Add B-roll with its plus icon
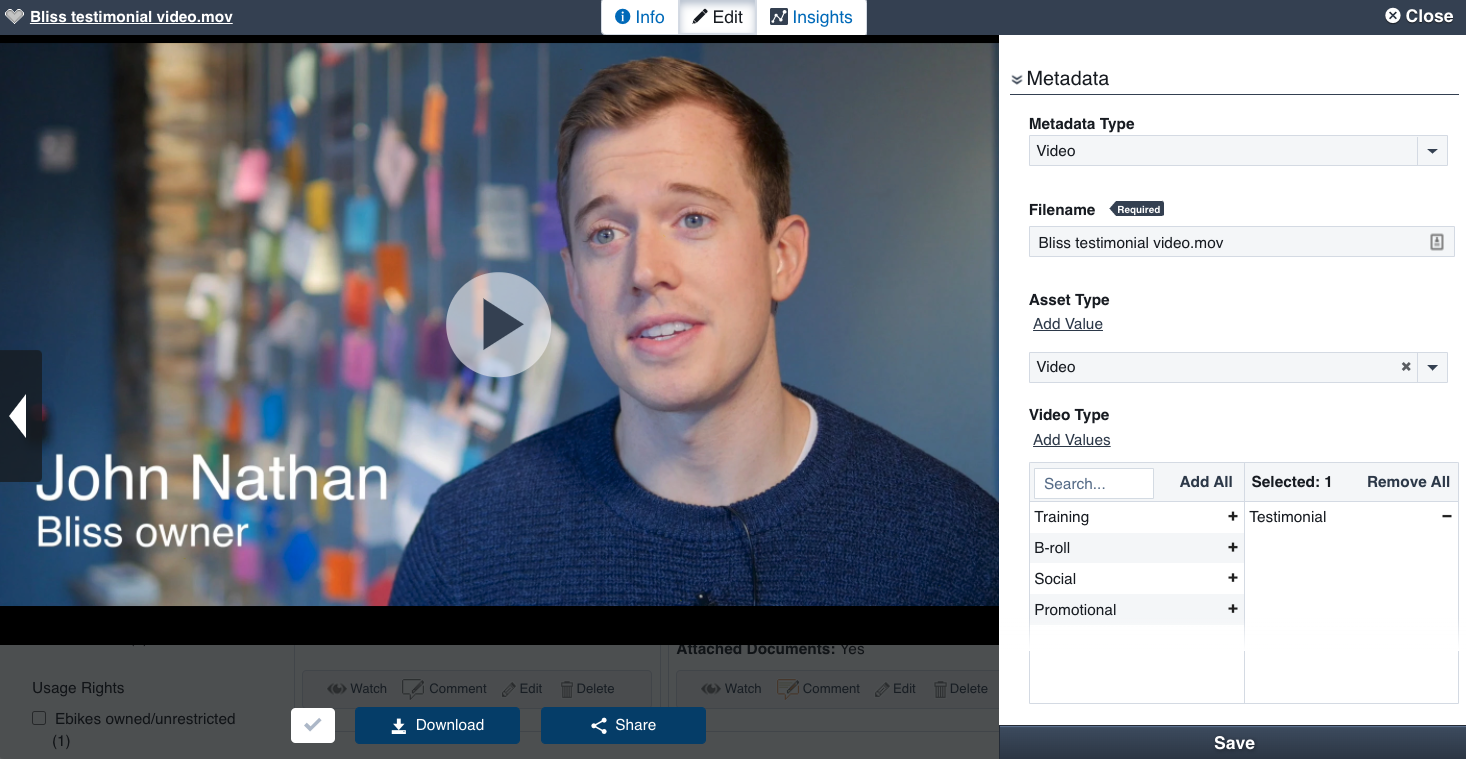Screen dimensions: 1466x759 [1232, 548]
